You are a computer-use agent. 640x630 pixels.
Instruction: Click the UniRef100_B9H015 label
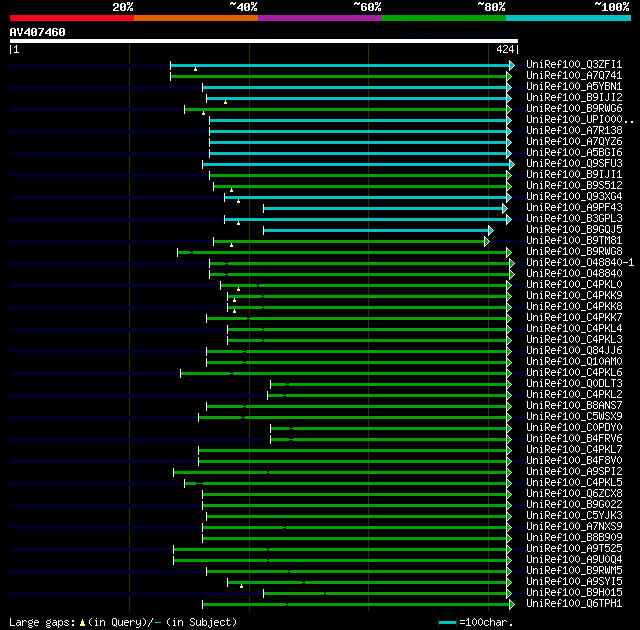point(574,593)
